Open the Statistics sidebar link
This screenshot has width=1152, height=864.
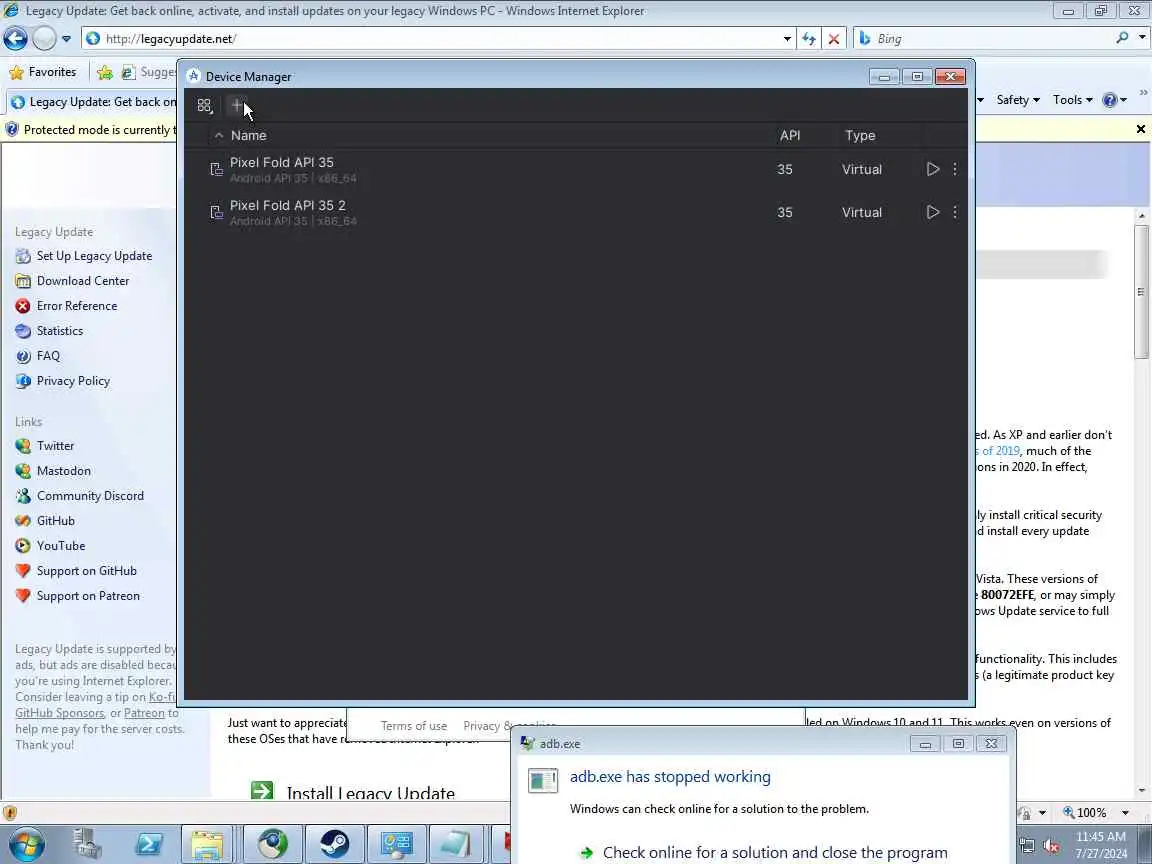[60, 331]
